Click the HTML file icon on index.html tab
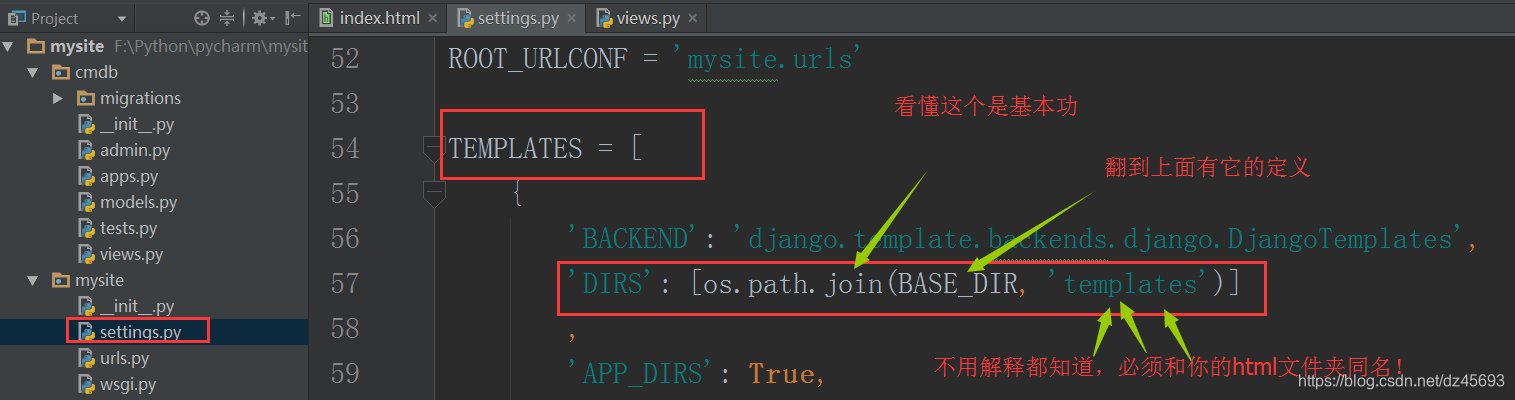This screenshot has height=400, width=1515. click(x=327, y=18)
